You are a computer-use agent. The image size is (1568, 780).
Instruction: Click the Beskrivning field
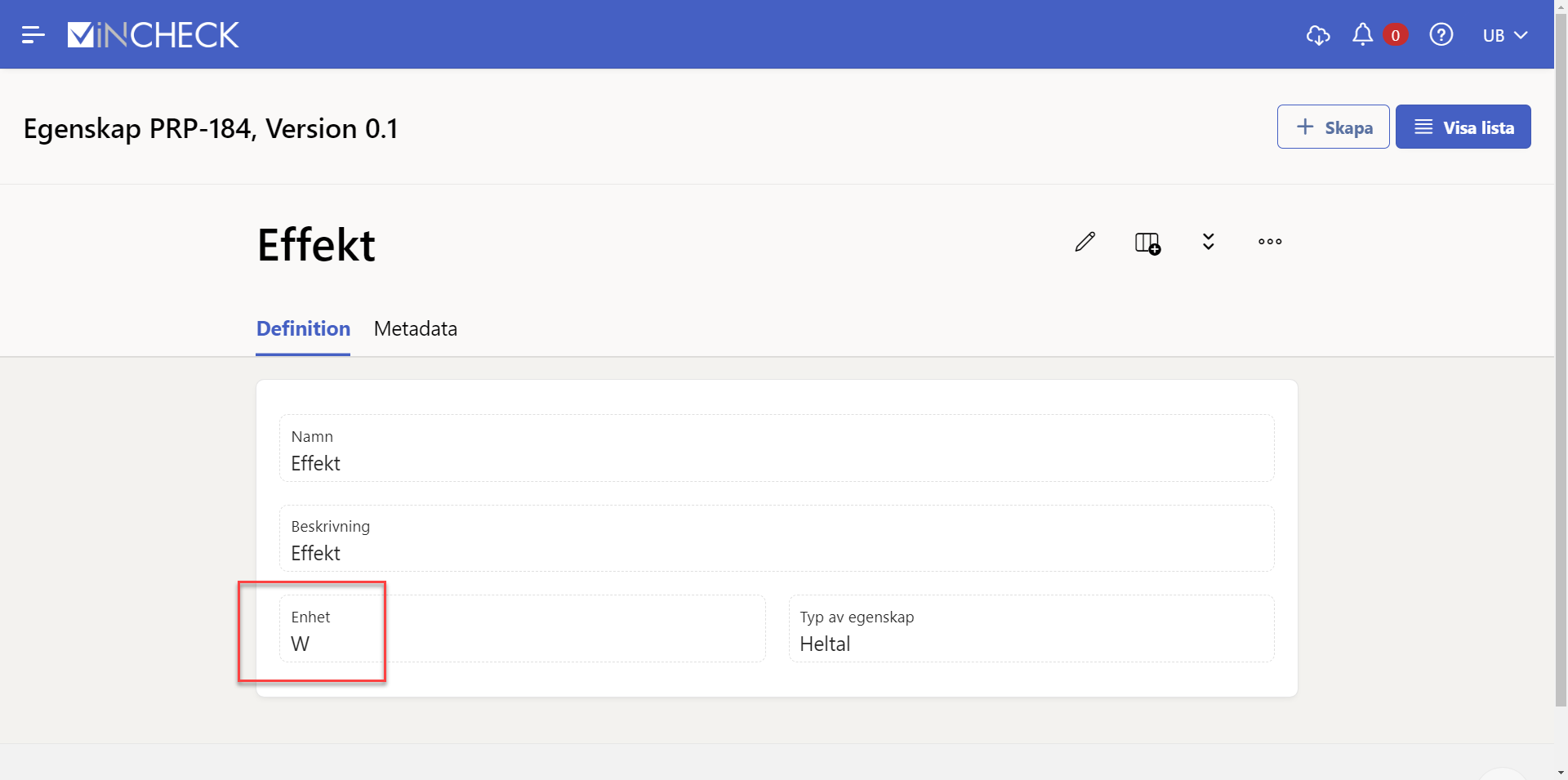[x=776, y=538]
